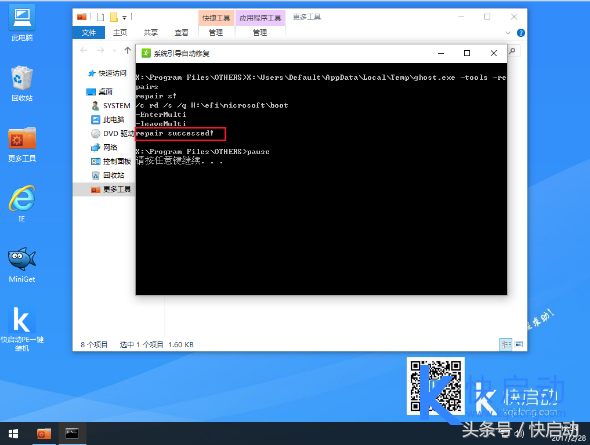The width and height of the screenshot is (590, 445).
Task: Click the '8 个项目' status bar text
Action: point(94,345)
